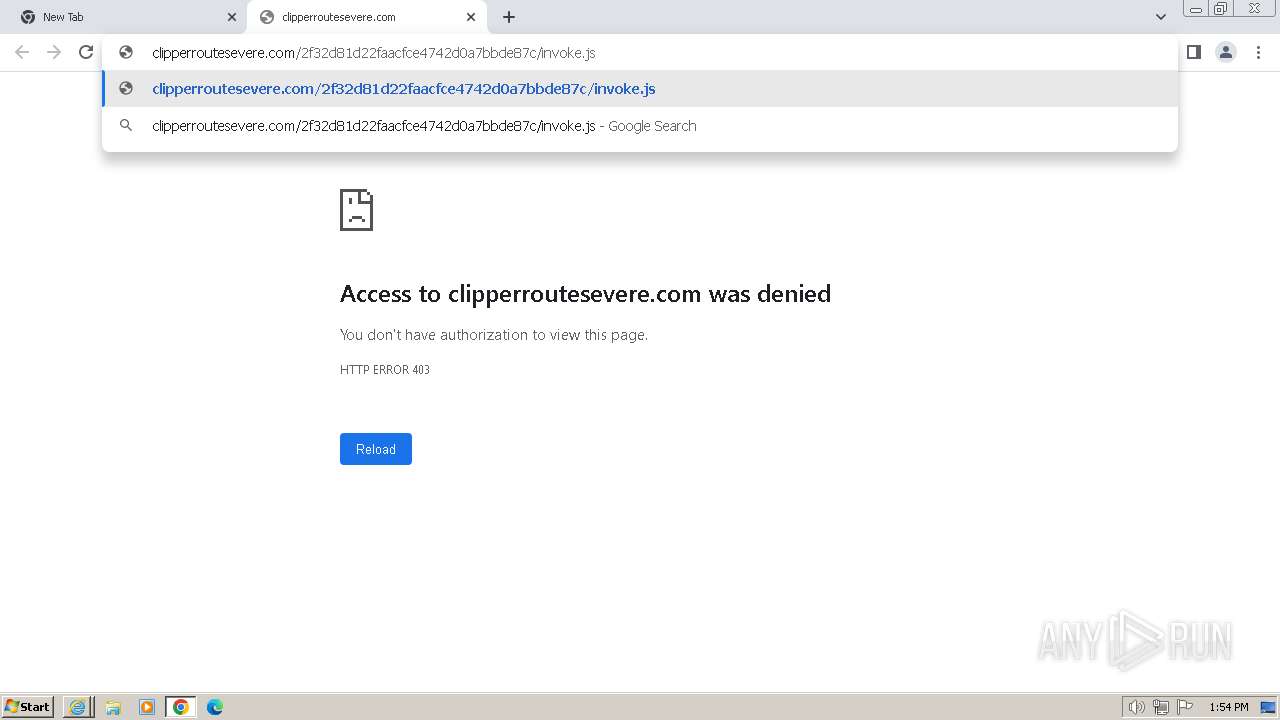1280x720 pixels.
Task: Close the clipperroutesevere.com tab
Action: point(471,17)
